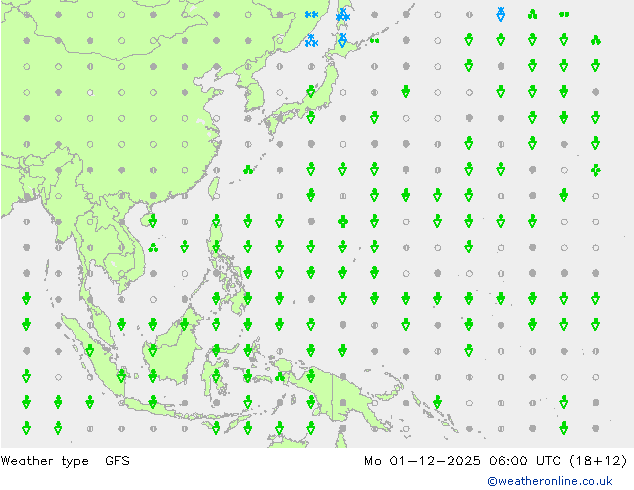Click the large blue snowflake cluster over Sakhalin
634x490 pixels.
(x=343, y=15)
